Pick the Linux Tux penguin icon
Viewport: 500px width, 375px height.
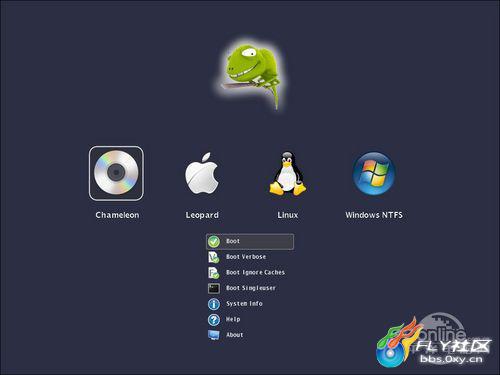(287, 173)
